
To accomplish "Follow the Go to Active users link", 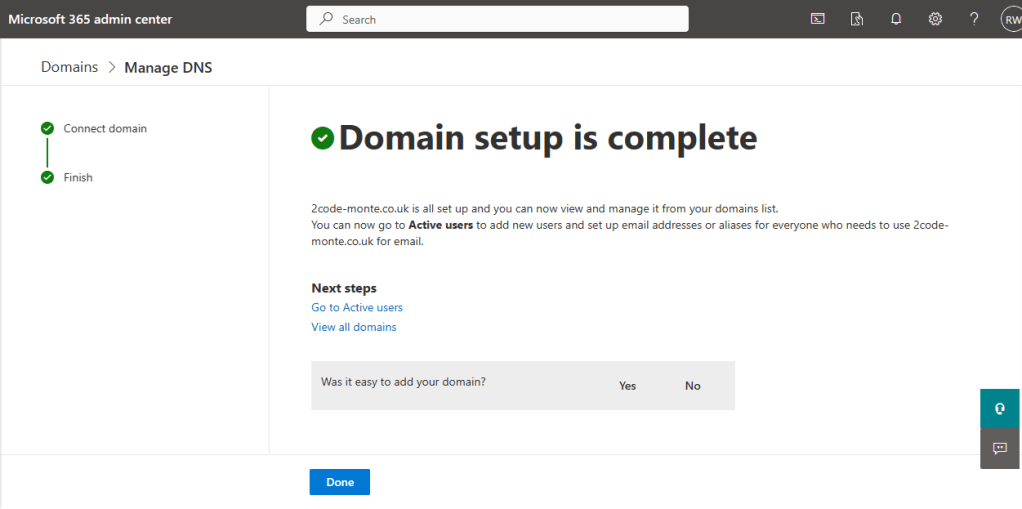I will point(357,308).
